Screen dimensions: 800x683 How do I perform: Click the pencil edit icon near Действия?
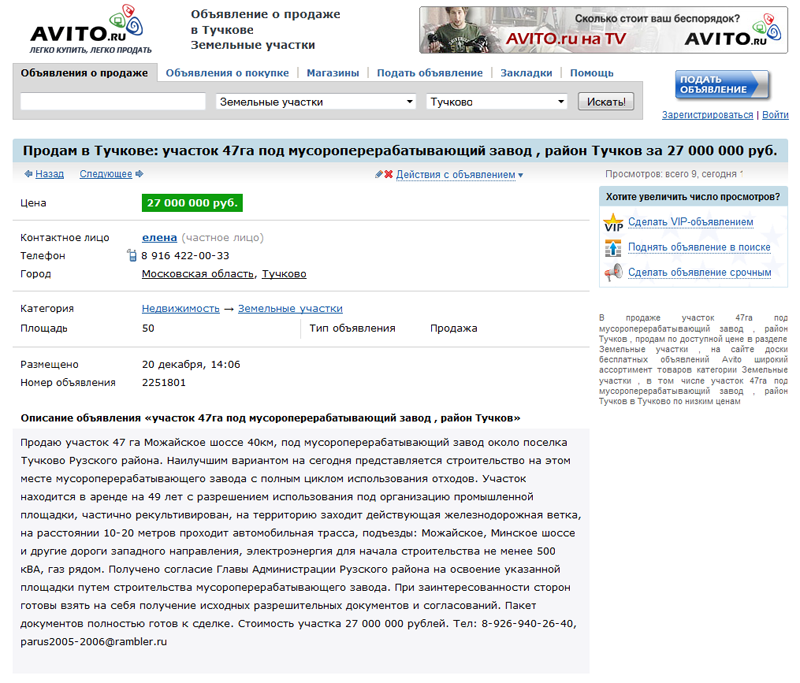pyautogui.click(x=379, y=174)
